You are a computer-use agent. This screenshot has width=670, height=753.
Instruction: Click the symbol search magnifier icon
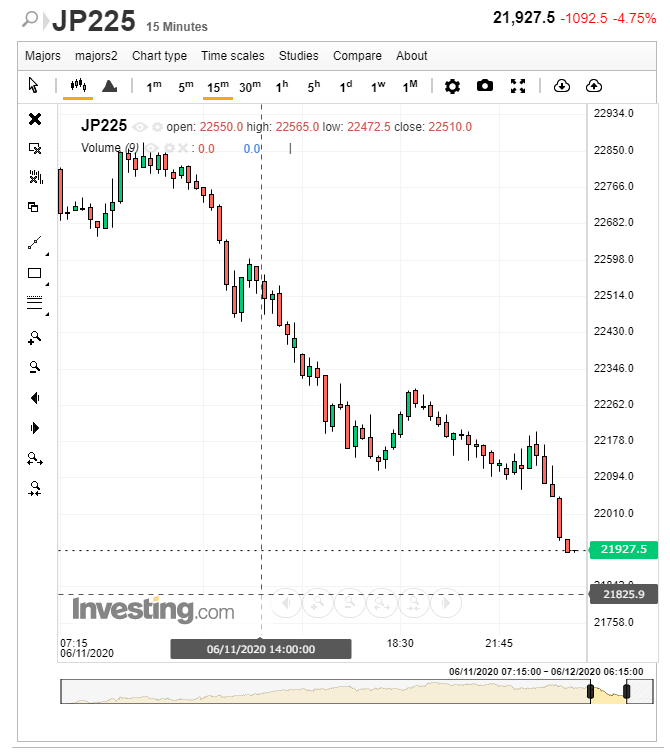[x=32, y=19]
